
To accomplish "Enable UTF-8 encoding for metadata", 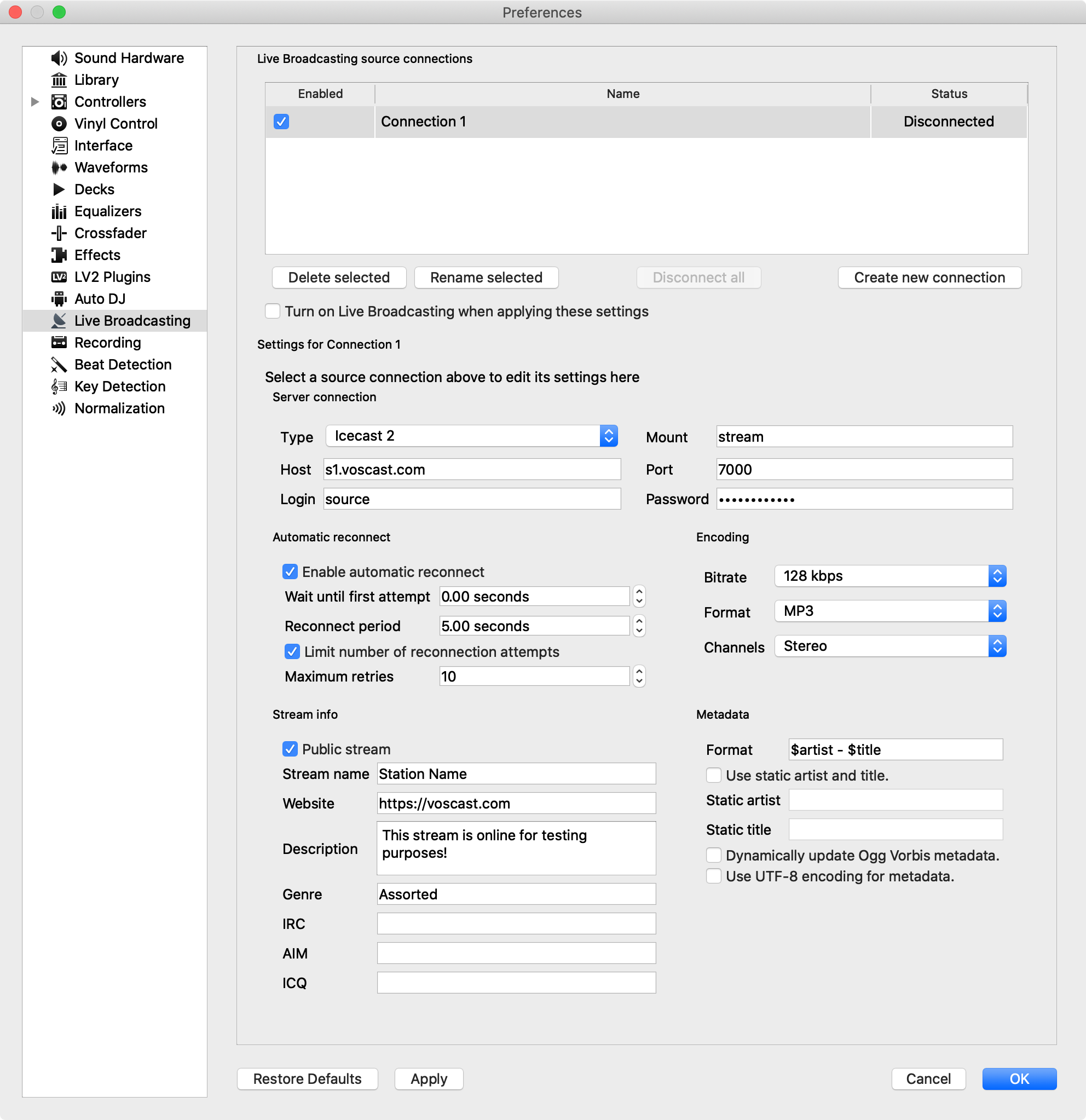I will point(714,876).
